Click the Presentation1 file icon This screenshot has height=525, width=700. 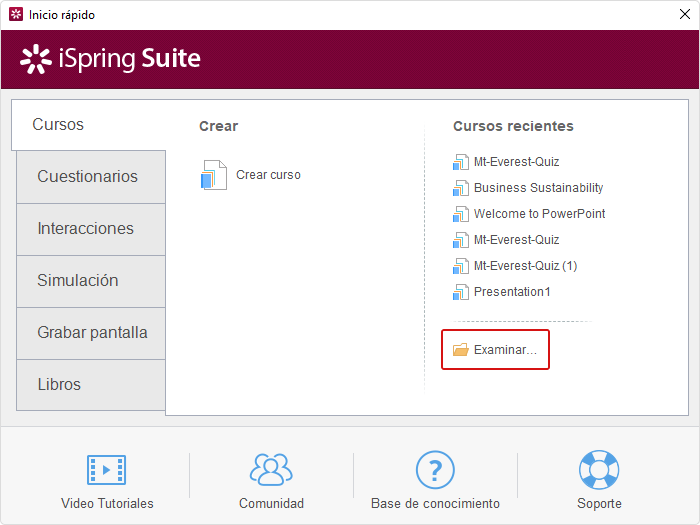coord(461,292)
